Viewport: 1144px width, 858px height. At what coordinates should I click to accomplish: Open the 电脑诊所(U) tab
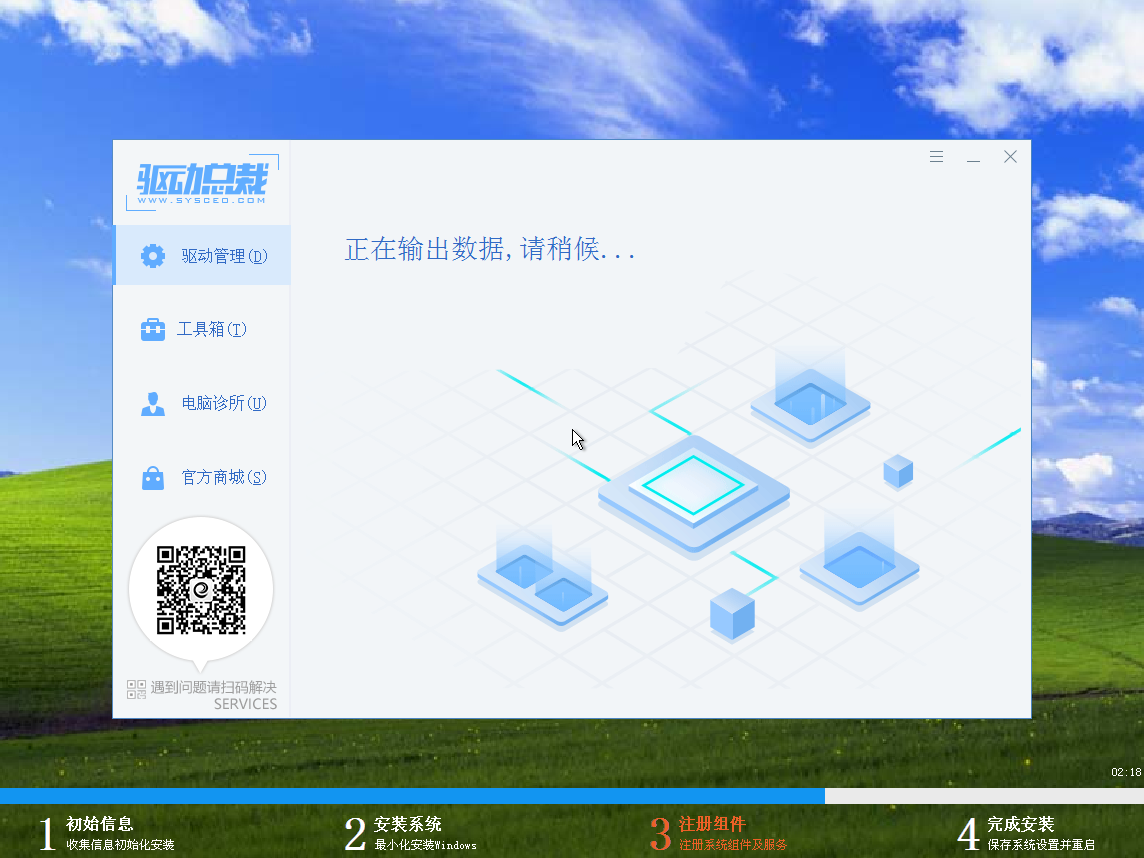point(225,403)
